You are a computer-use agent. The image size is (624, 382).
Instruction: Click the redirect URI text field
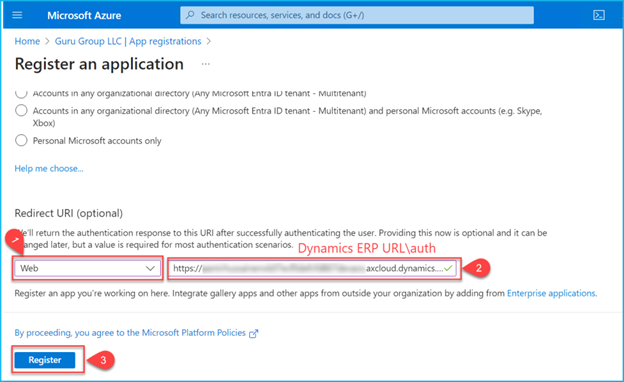click(x=312, y=268)
